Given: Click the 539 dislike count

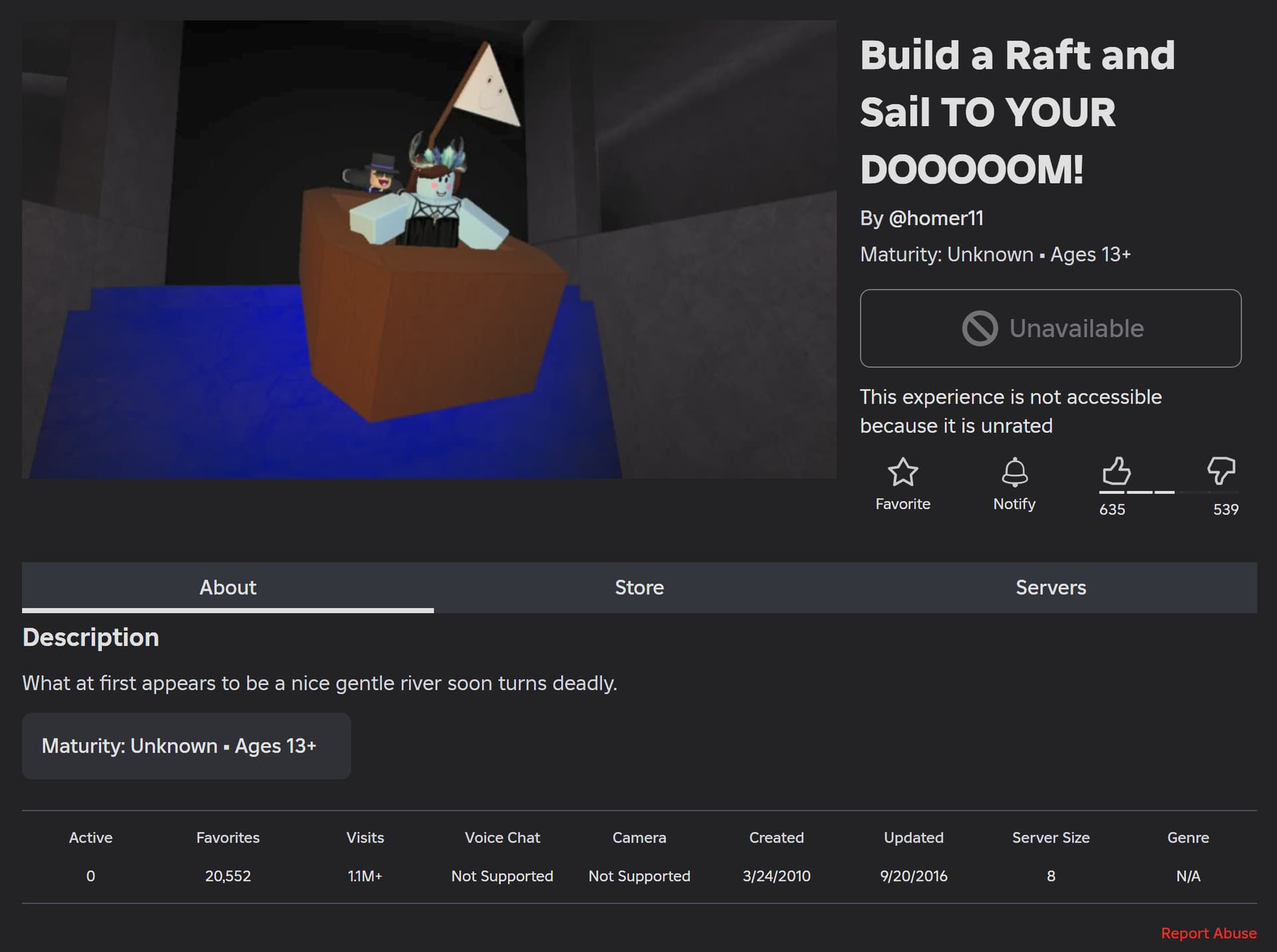Looking at the screenshot, I should [x=1225, y=510].
